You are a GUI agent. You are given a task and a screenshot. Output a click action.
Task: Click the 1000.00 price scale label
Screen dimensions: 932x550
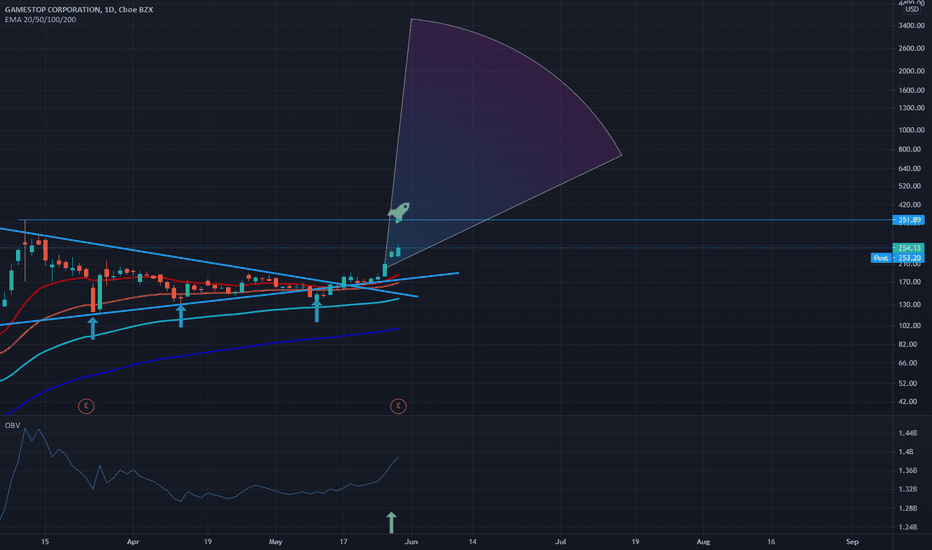pos(912,130)
